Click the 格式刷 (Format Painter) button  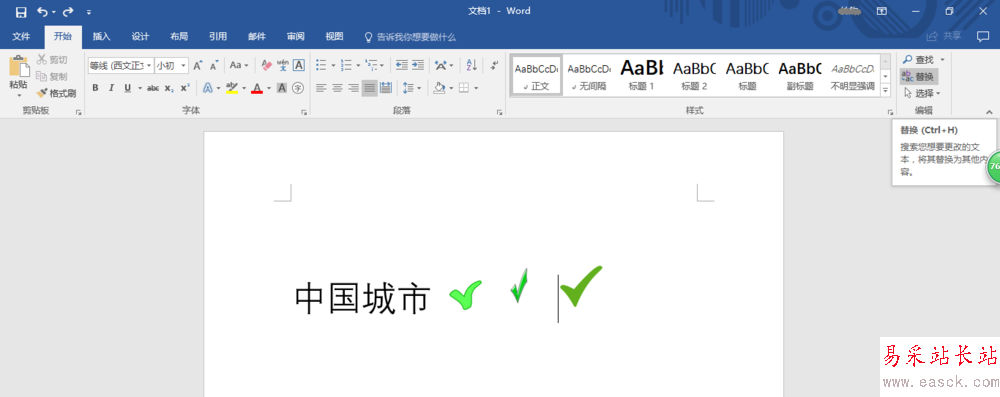56,93
